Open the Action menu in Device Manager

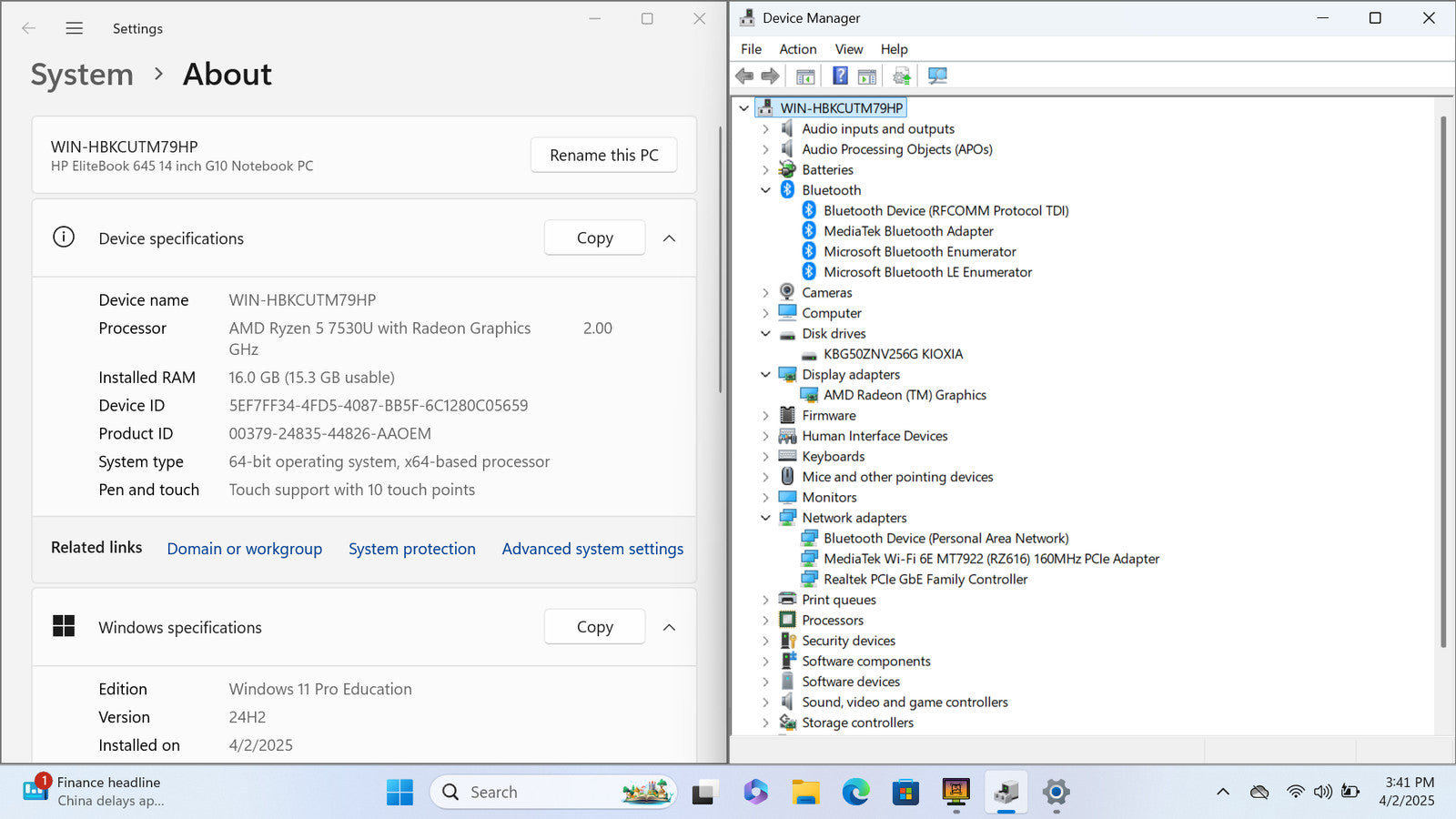click(797, 49)
